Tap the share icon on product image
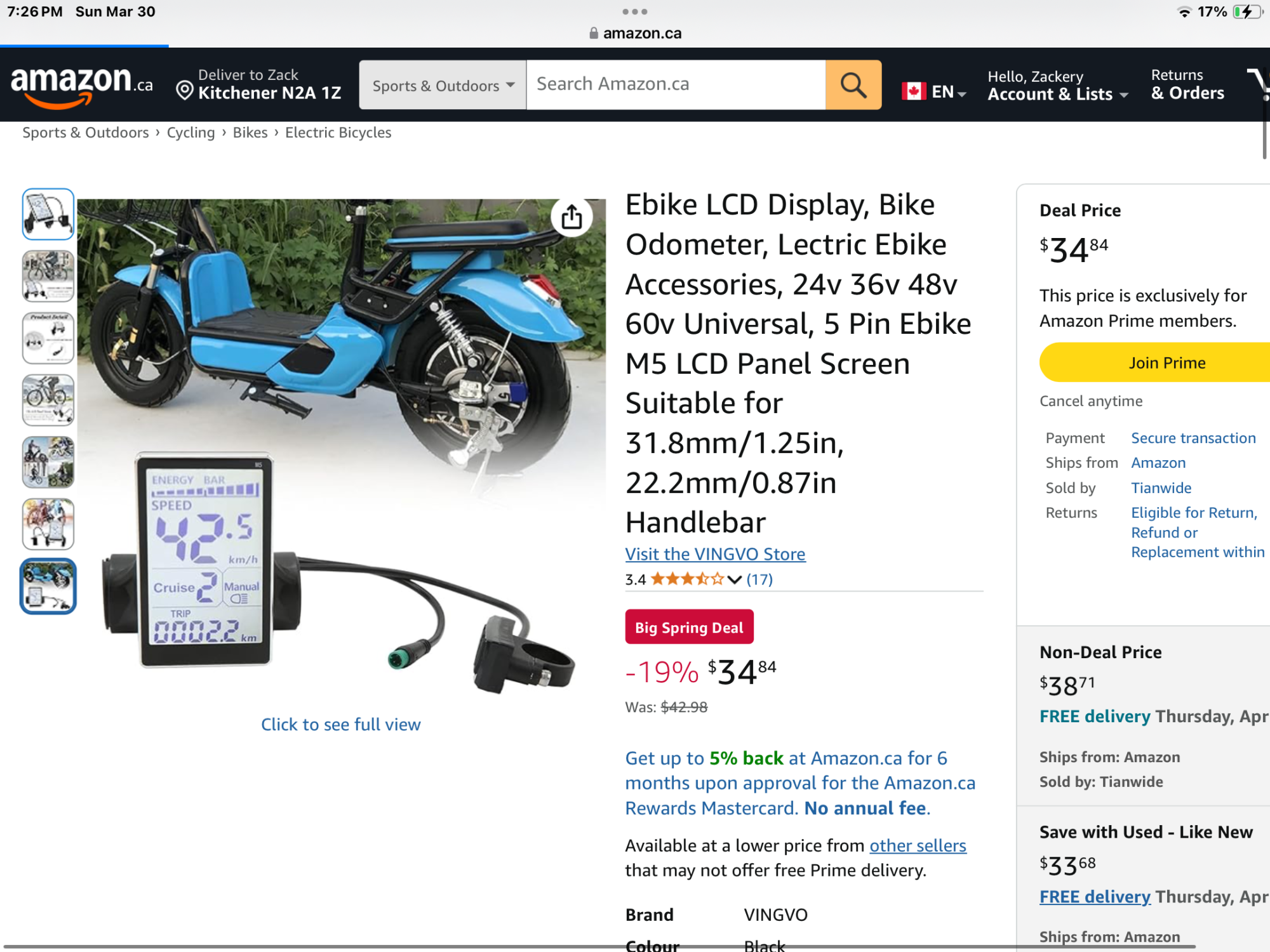 coord(571,216)
